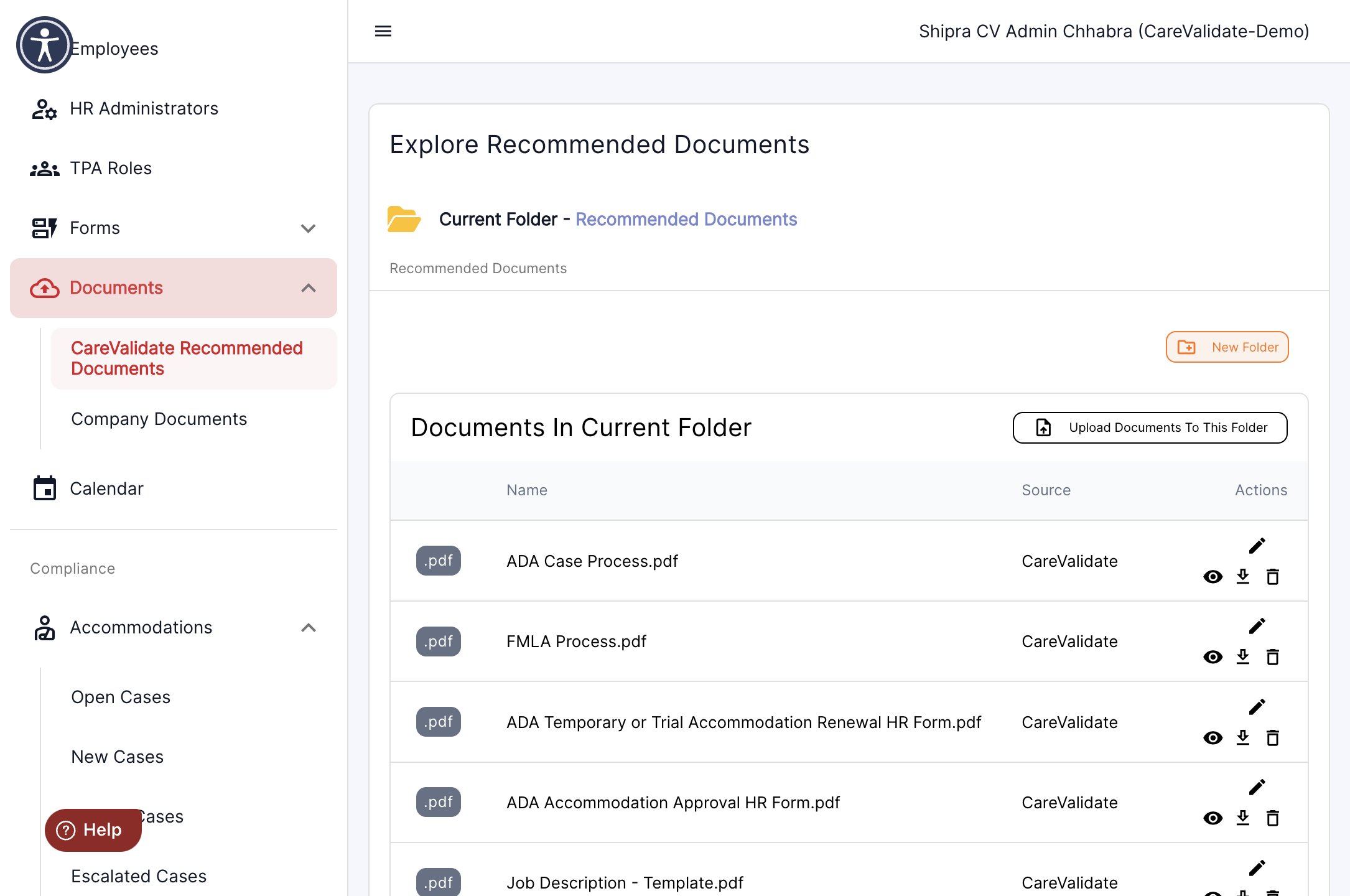The image size is (1350, 896).
Task: Collapse the Documents menu chevron
Action: click(x=309, y=288)
